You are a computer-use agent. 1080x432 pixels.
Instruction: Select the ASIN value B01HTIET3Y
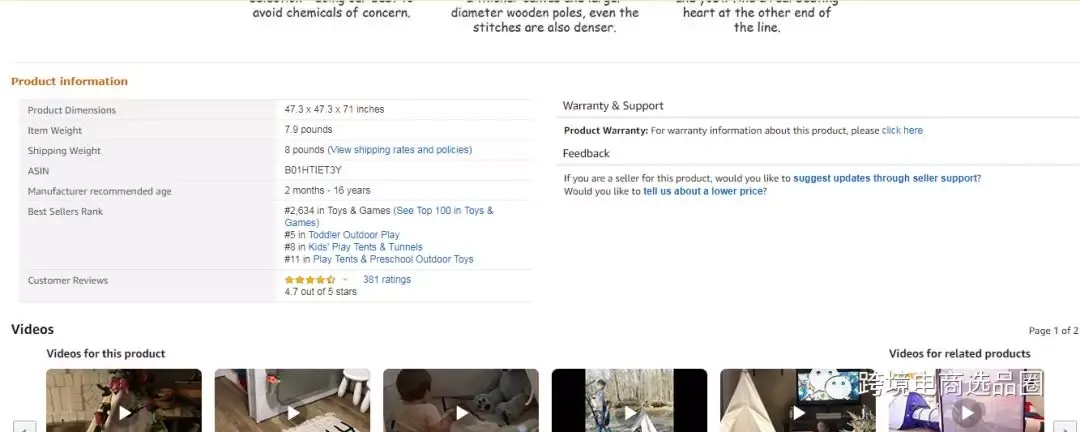[x=313, y=170]
